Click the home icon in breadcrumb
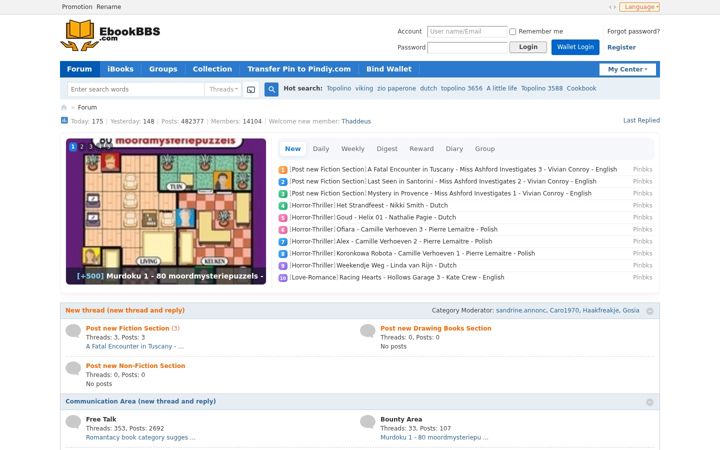 click(64, 107)
